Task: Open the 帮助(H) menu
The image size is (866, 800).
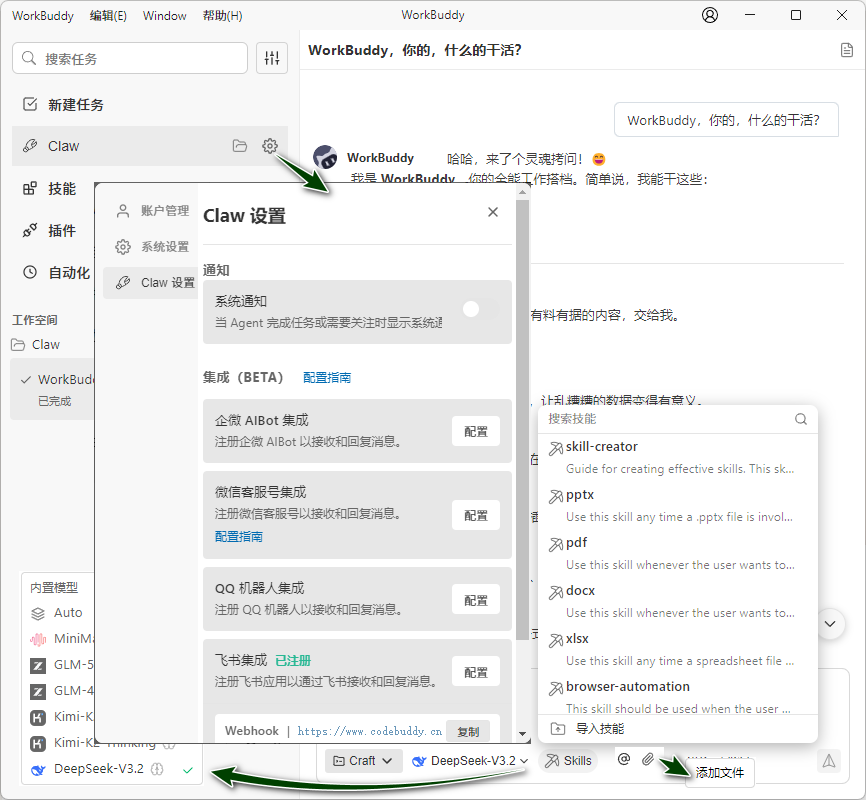Action: tap(222, 15)
